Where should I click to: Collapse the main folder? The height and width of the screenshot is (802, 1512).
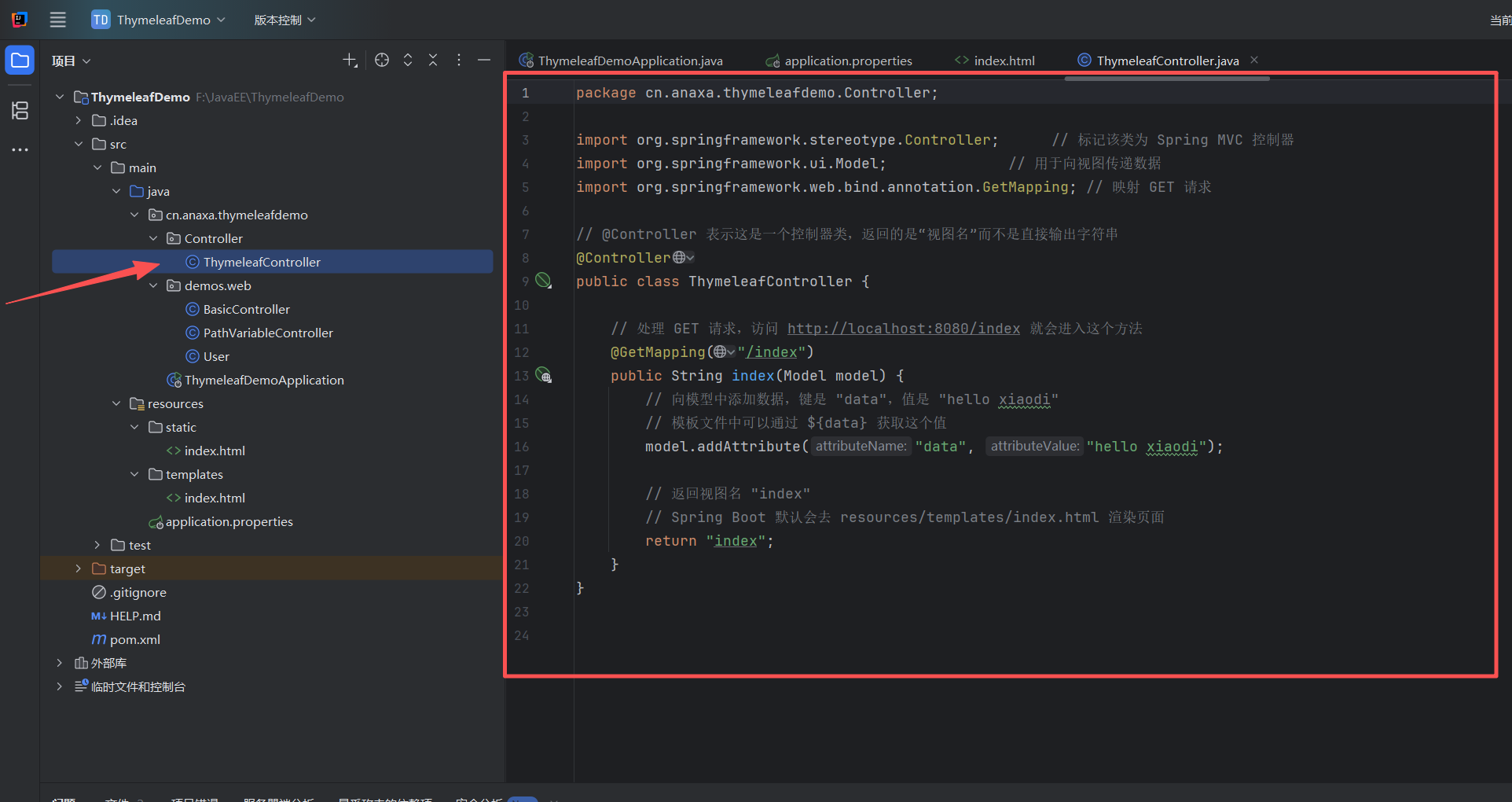click(97, 167)
